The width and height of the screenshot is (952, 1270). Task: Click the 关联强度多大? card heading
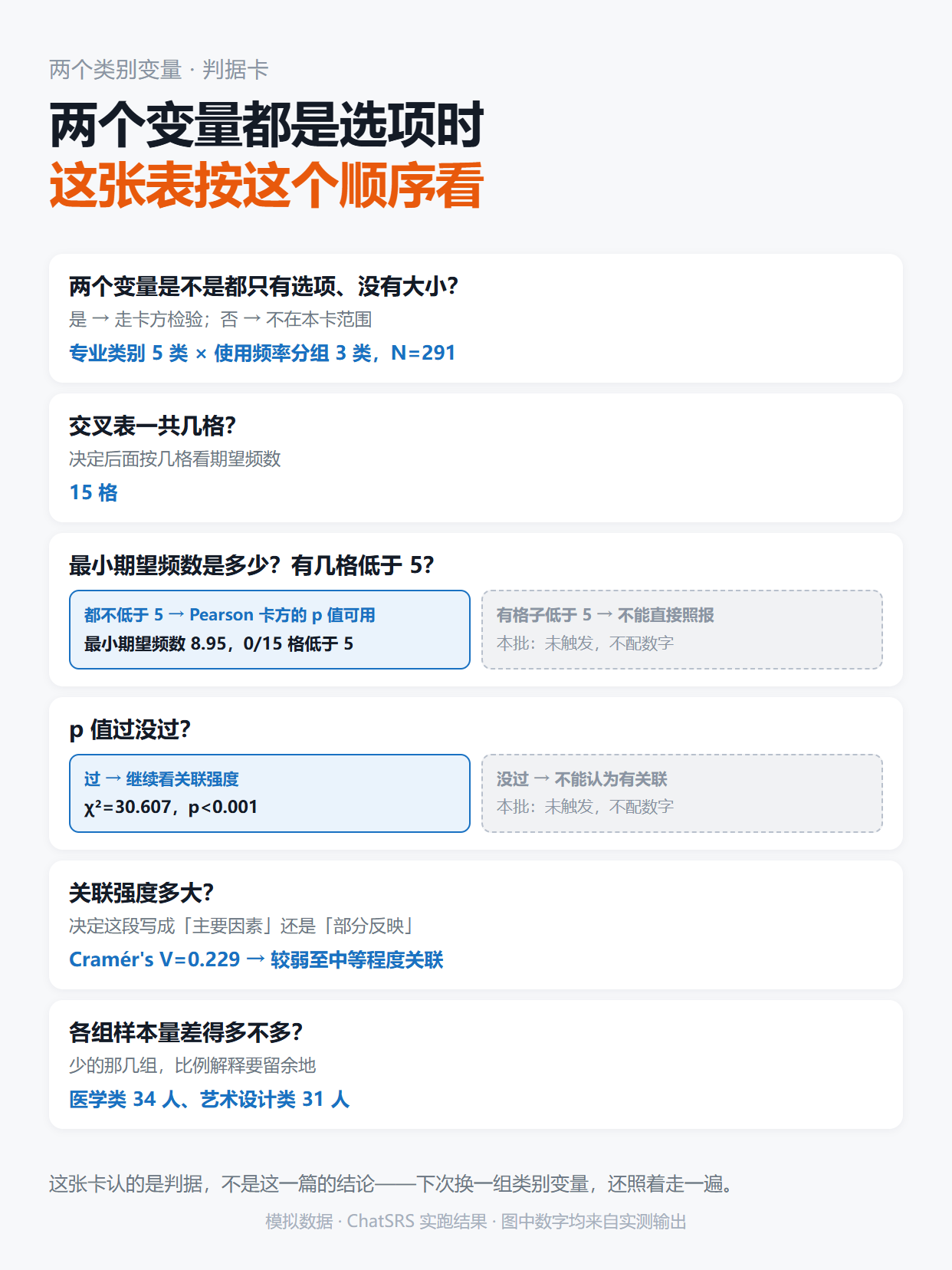coord(141,893)
